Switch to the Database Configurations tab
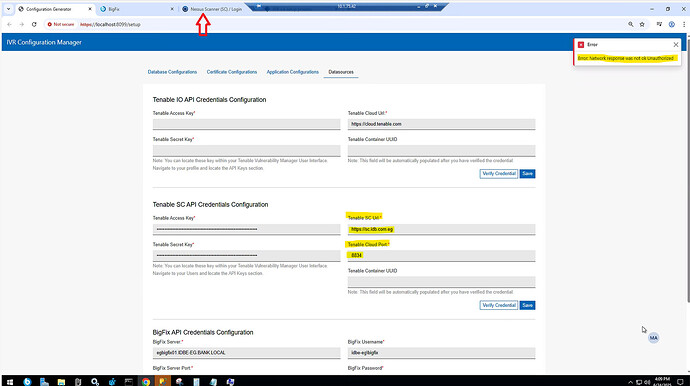 [x=172, y=72]
